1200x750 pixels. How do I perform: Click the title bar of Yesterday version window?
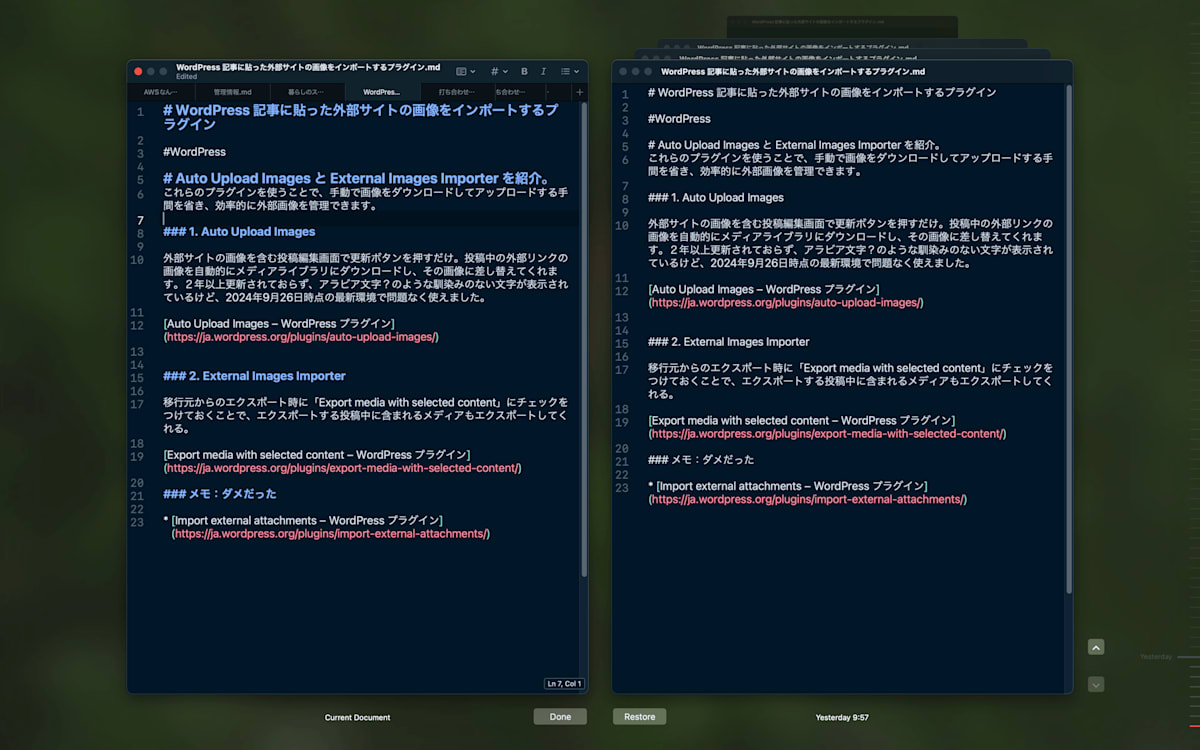[x=842, y=71]
